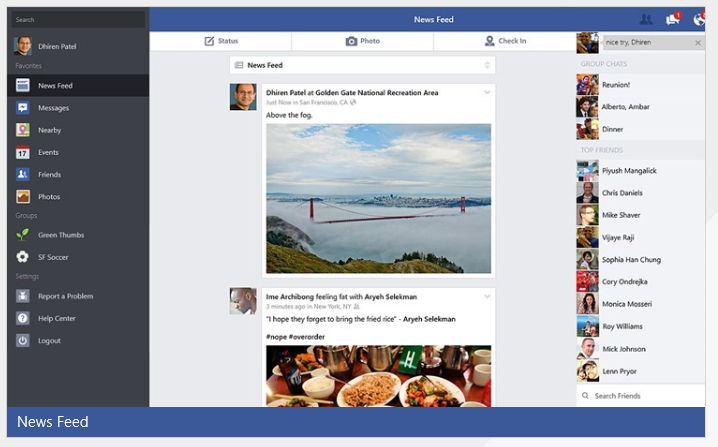Screen dimensions: 718x447
Task: Open the Golden Gate bridge photo
Action: (x=378, y=198)
